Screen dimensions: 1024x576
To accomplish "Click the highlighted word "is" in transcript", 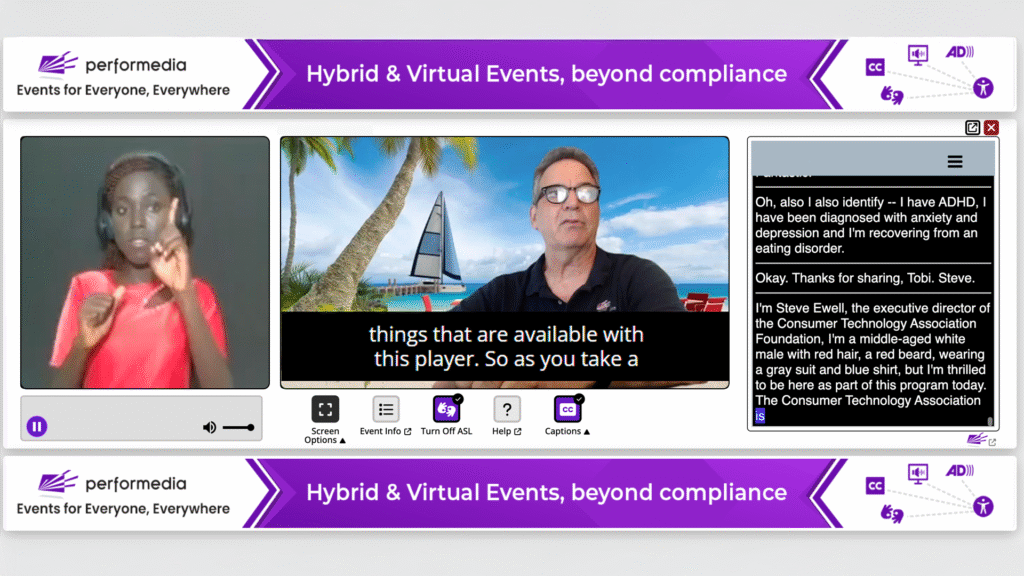I will pos(760,416).
